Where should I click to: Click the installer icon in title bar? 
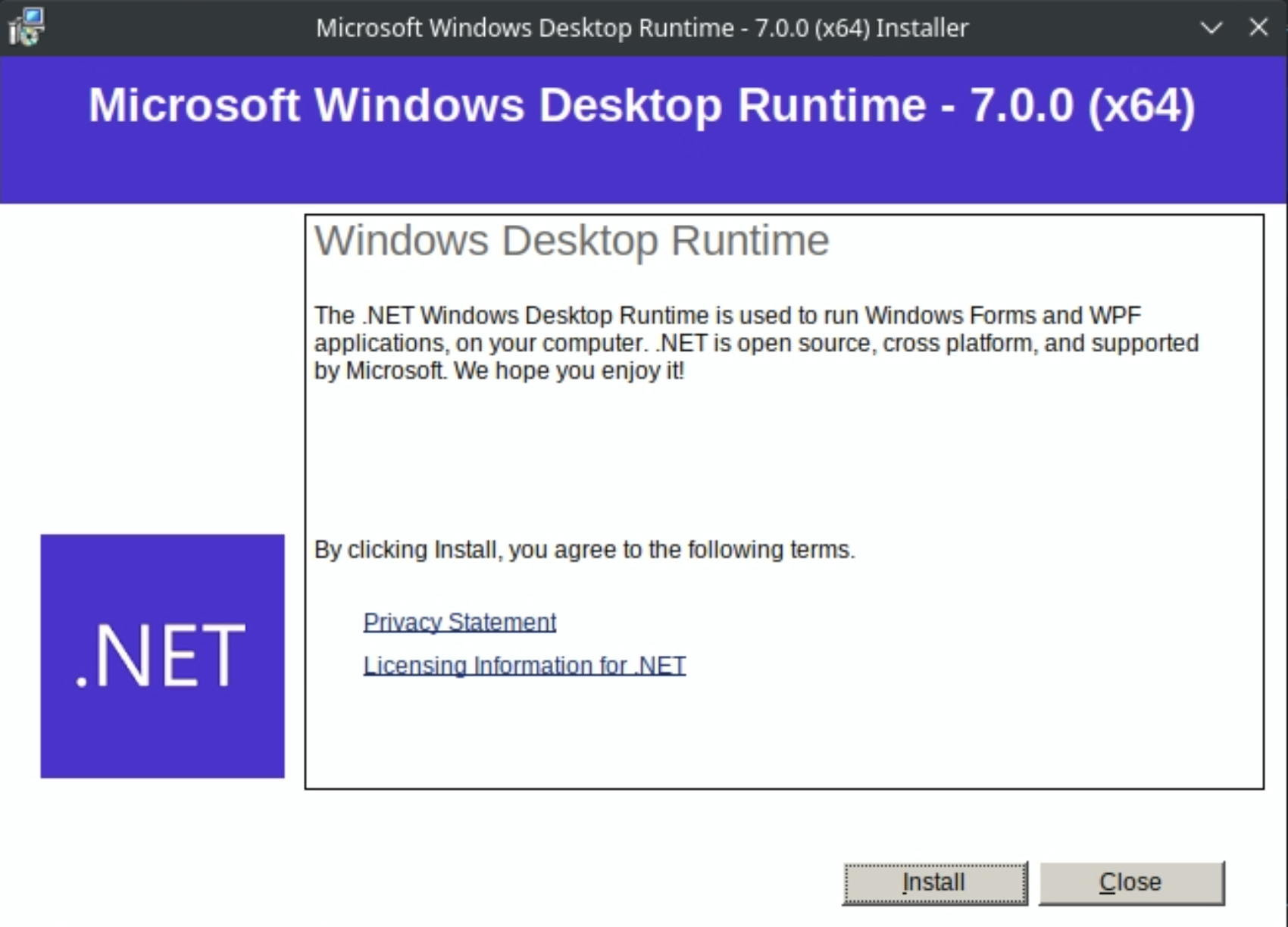[x=26, y=27]
